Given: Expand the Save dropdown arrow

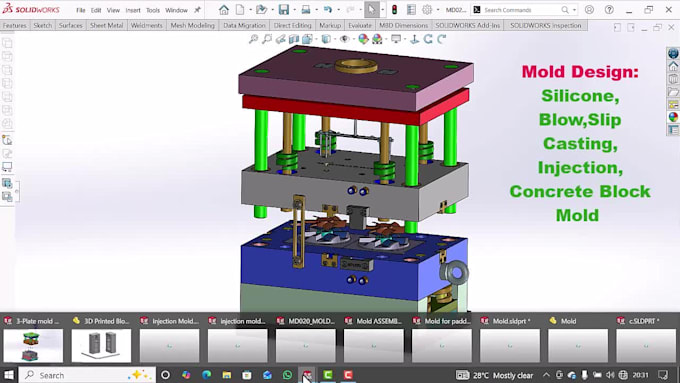Looking at the screenshot, I should pyautogui.click(x=294, y=10).
